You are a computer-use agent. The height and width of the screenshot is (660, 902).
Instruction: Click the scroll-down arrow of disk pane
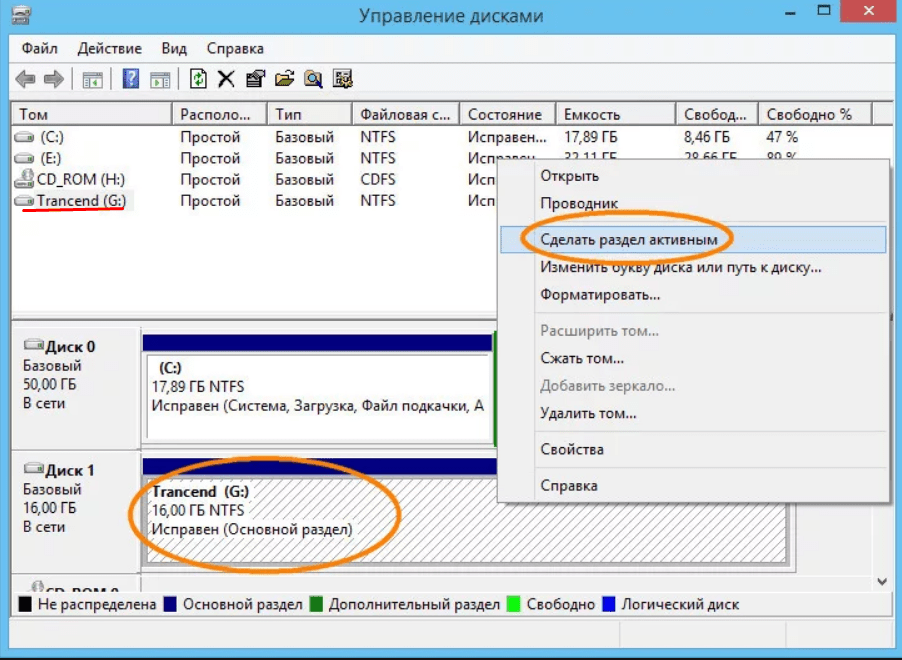coord(881,581)
